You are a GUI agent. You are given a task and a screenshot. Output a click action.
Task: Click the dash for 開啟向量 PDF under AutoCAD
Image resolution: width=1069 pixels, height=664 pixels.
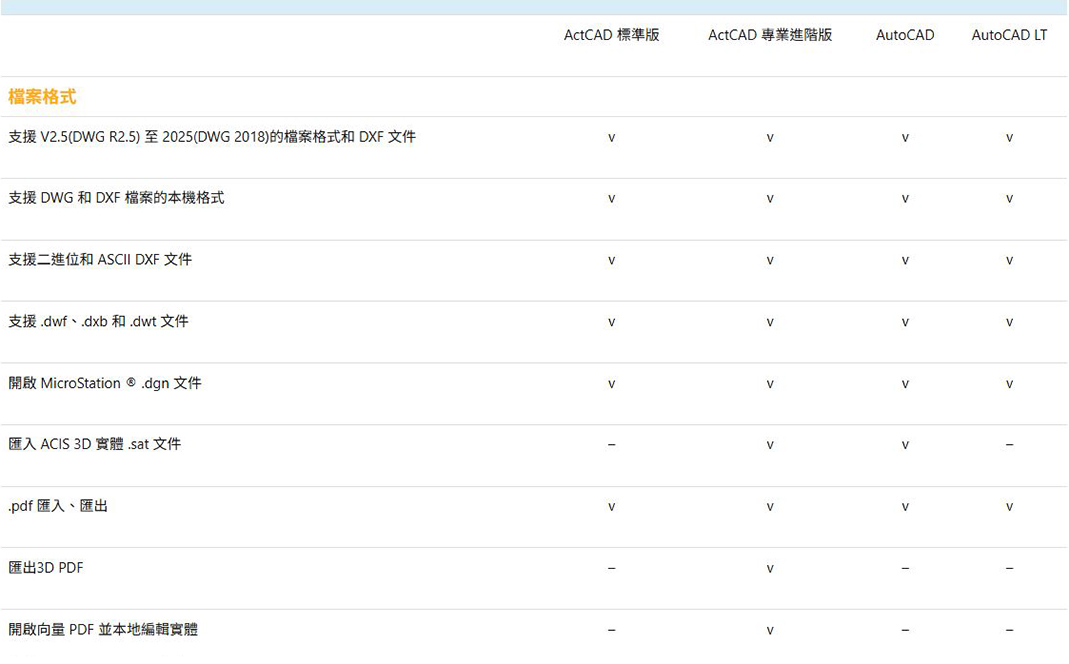(x=904, y=629)
